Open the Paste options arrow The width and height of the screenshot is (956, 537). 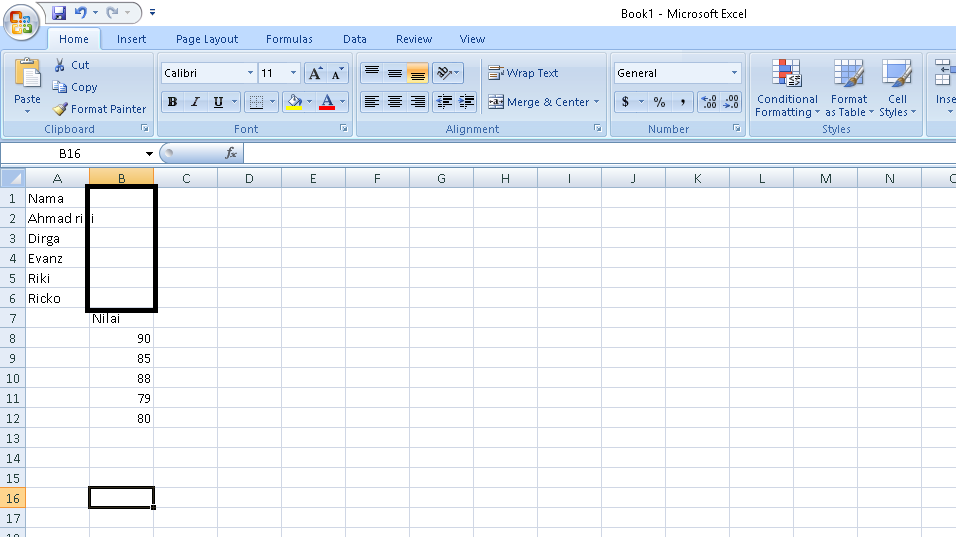(27, 112)
